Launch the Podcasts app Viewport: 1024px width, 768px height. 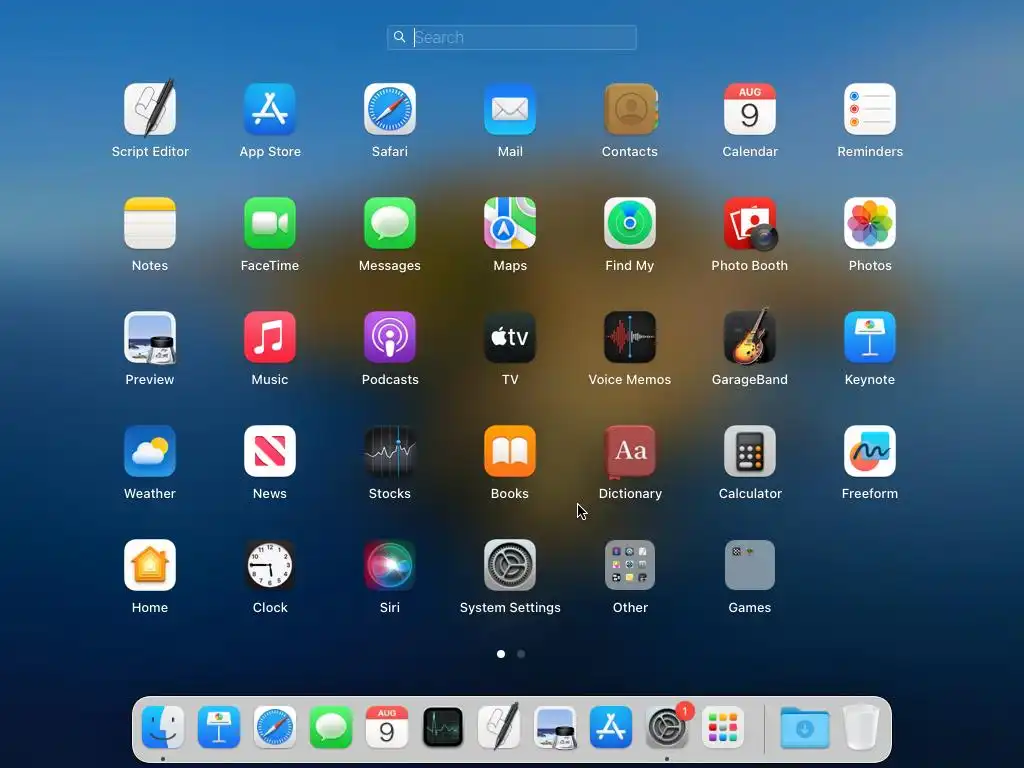(x=390, y=337)
